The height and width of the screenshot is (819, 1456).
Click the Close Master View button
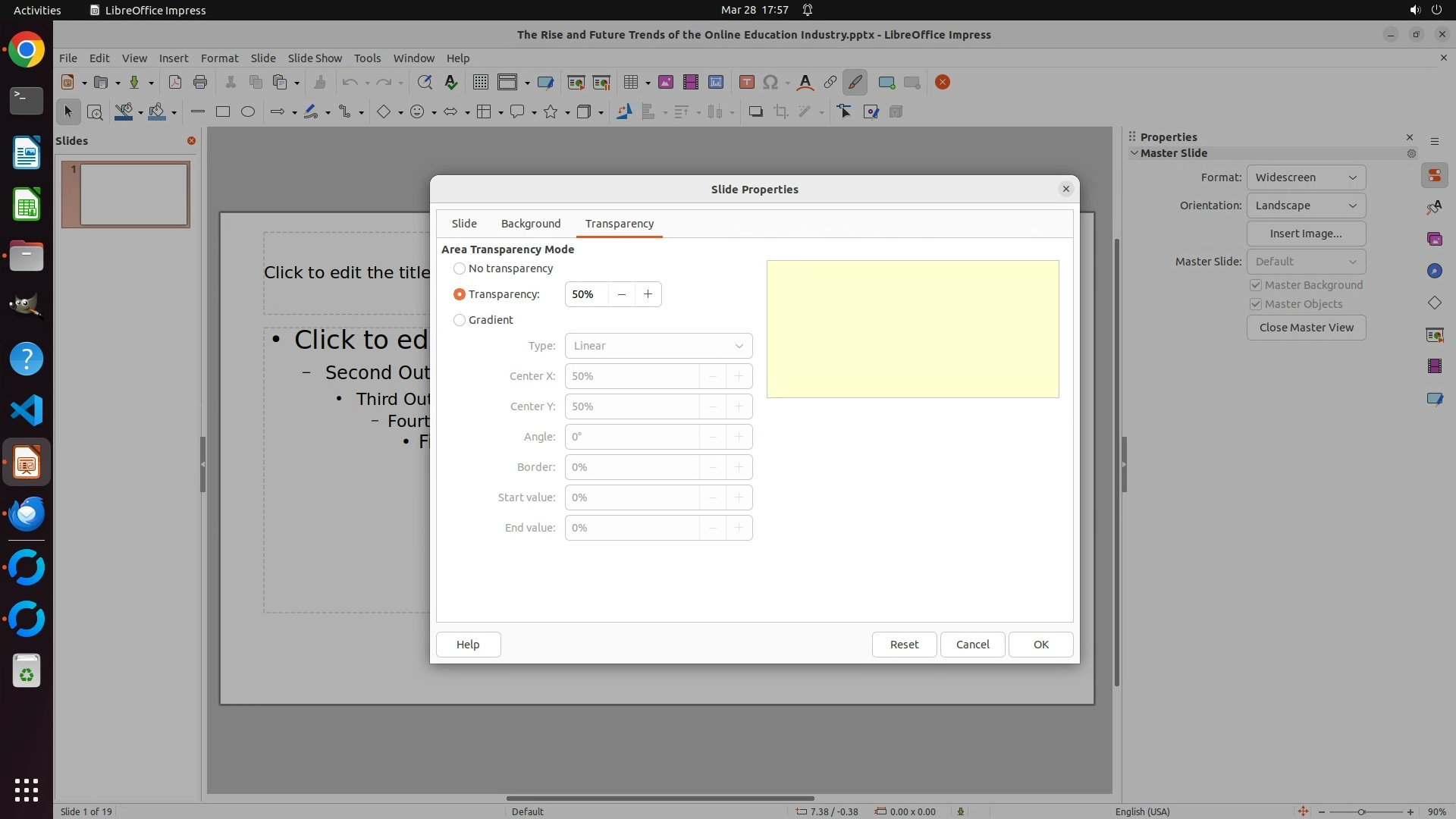tap(1306, 328)
